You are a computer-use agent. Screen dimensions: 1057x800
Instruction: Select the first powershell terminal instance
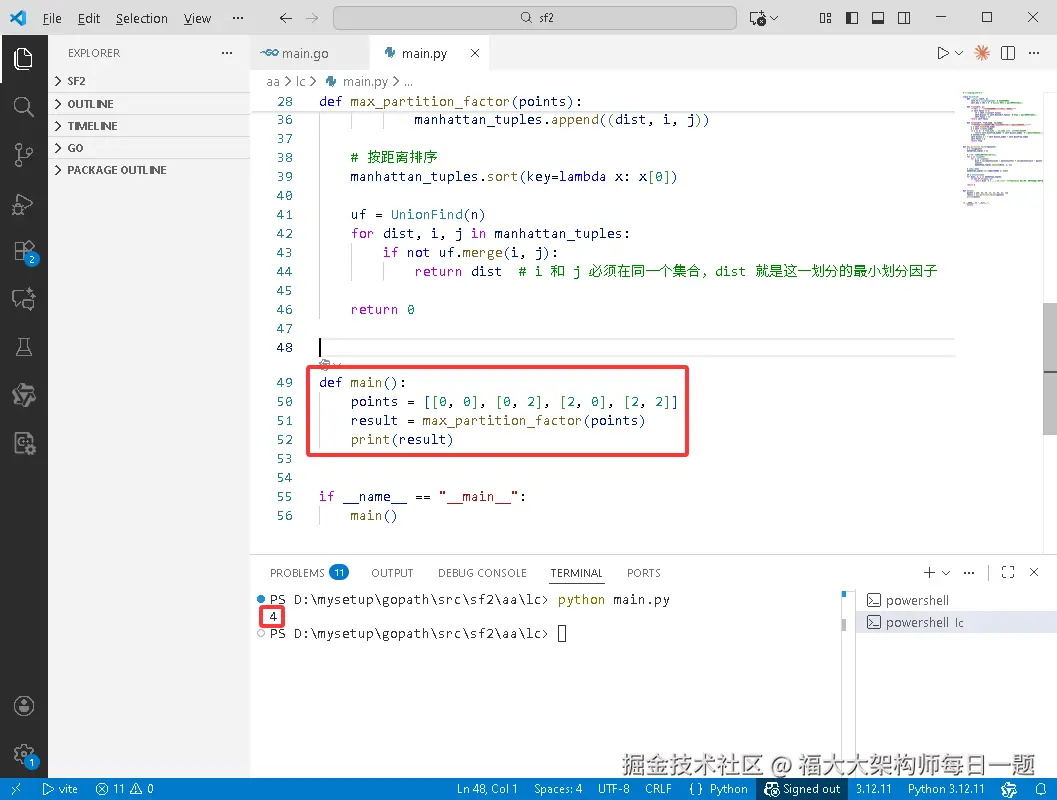pyautogui.click(x=956, y=601)
